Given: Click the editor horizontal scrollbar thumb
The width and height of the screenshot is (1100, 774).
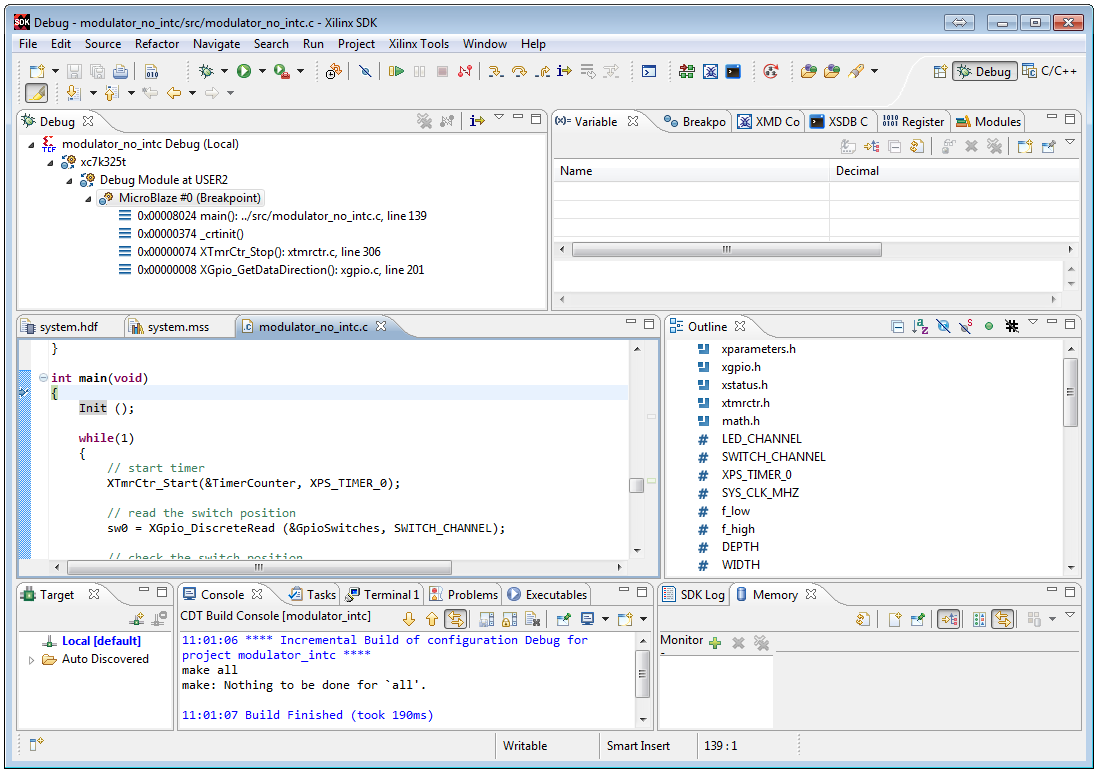Looking at the screenshot, I should point(260,567).
